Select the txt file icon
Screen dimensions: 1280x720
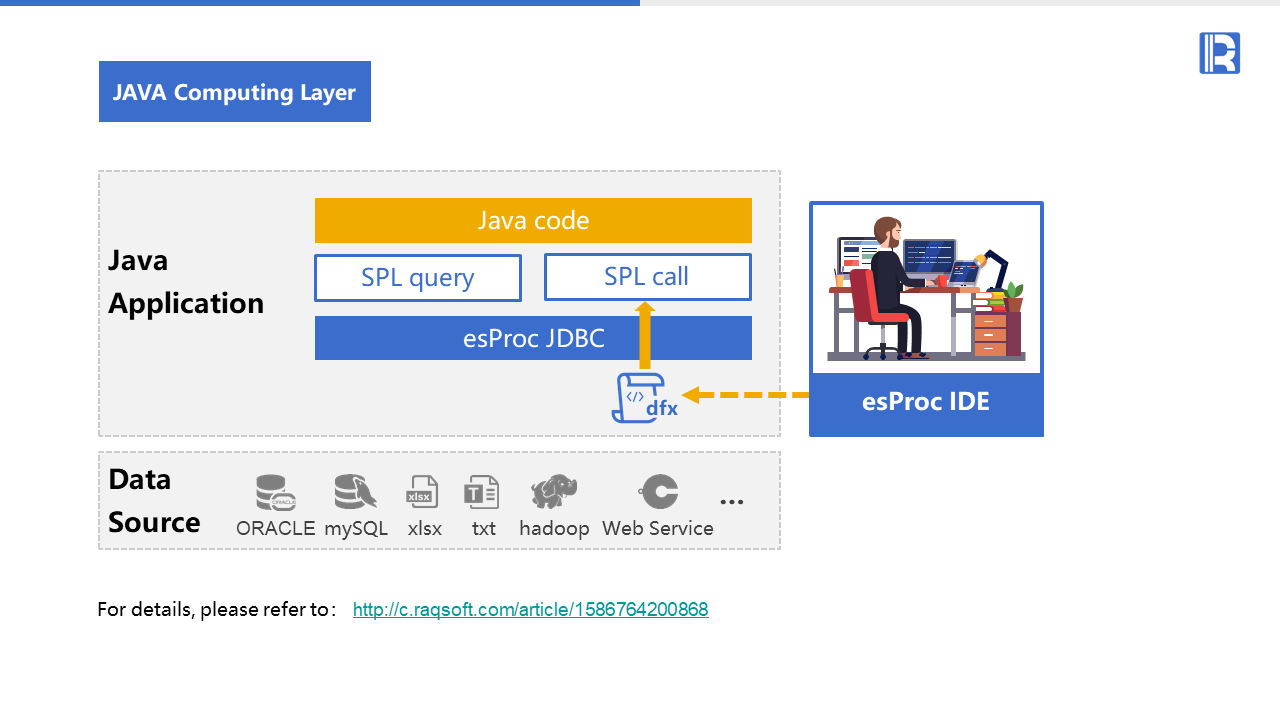coord(482,493)
